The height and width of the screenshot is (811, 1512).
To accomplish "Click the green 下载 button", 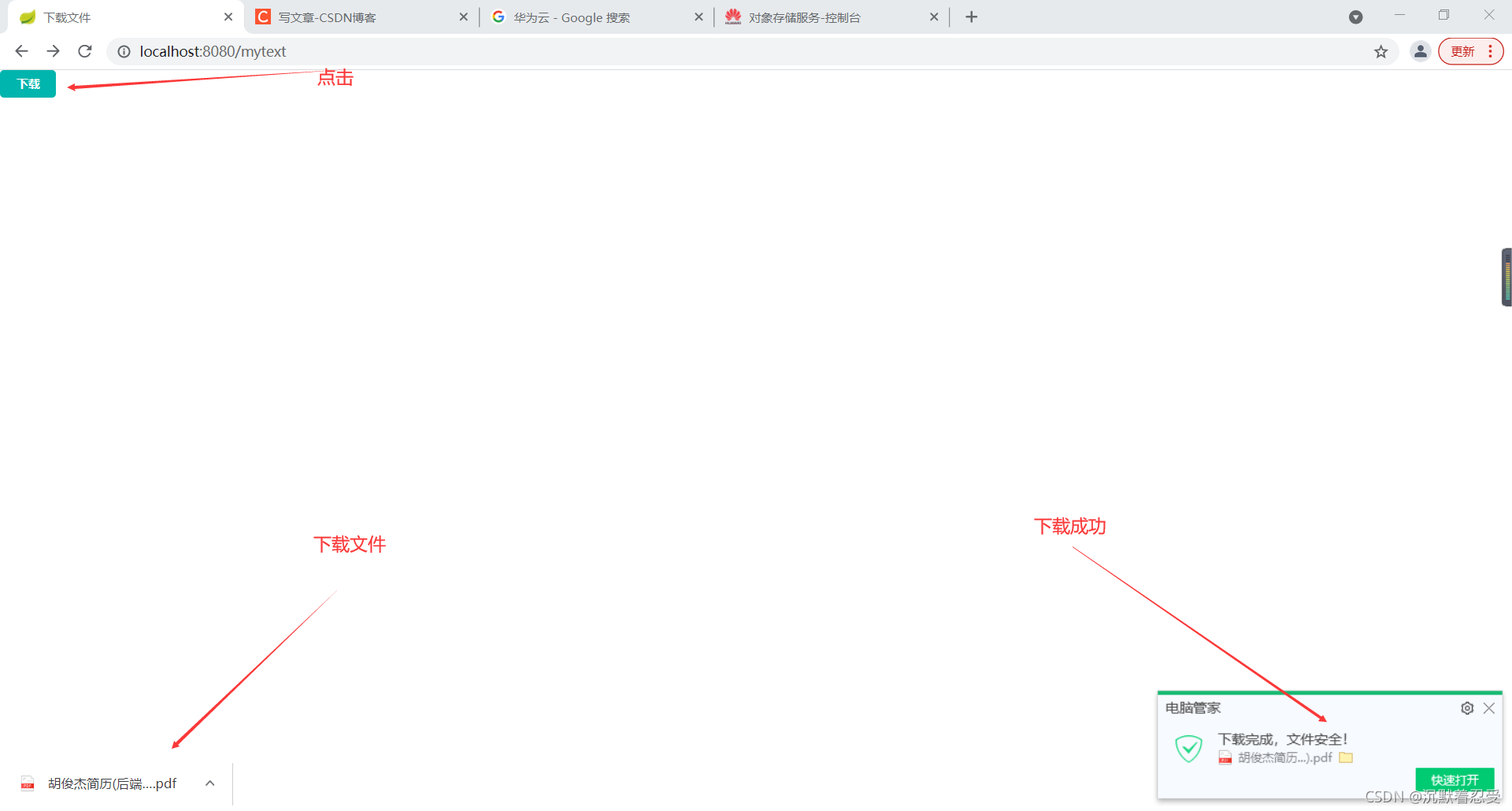I will tap(28, 83).
